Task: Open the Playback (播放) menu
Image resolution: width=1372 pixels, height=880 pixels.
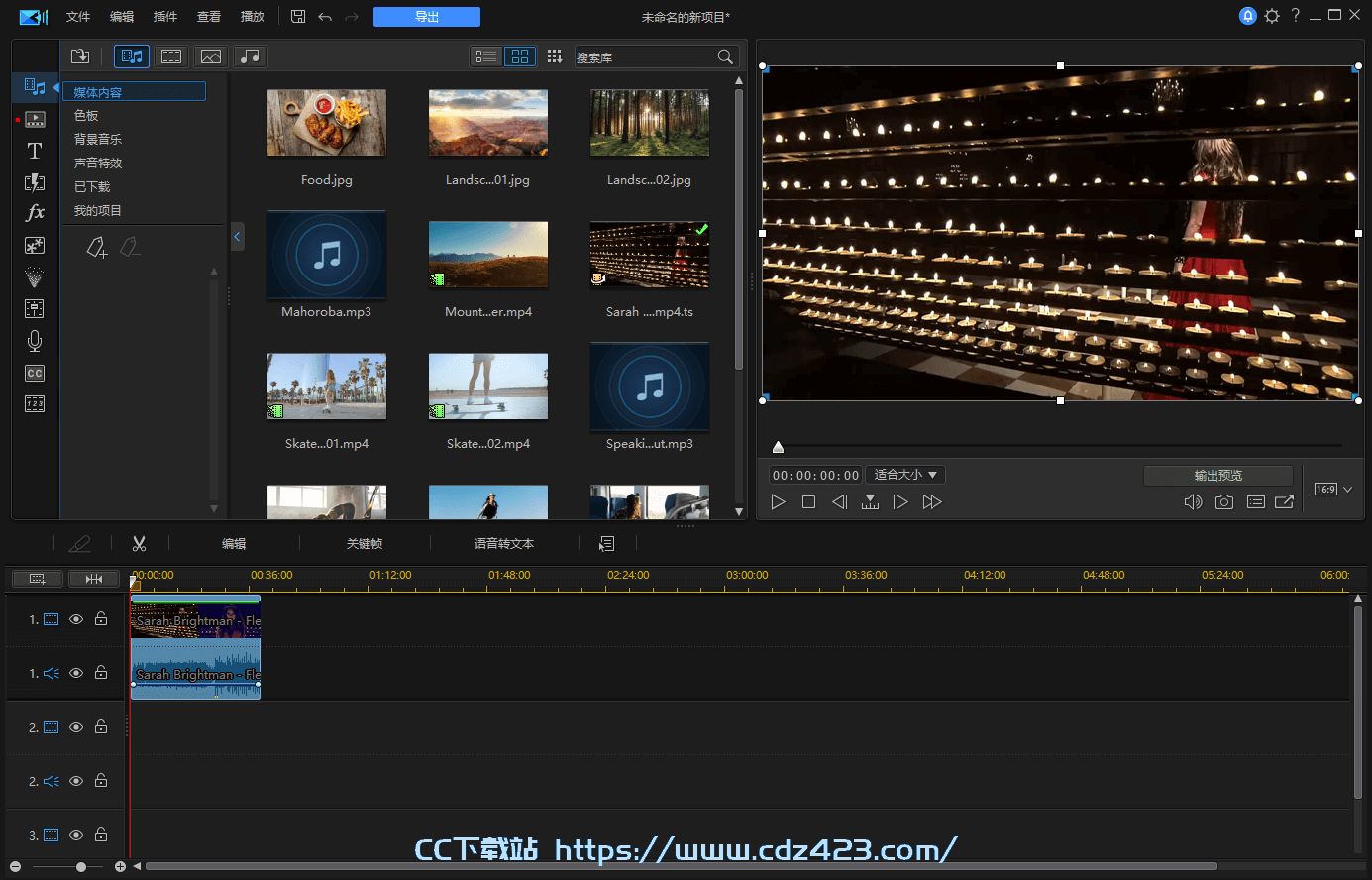Action: 253,17
